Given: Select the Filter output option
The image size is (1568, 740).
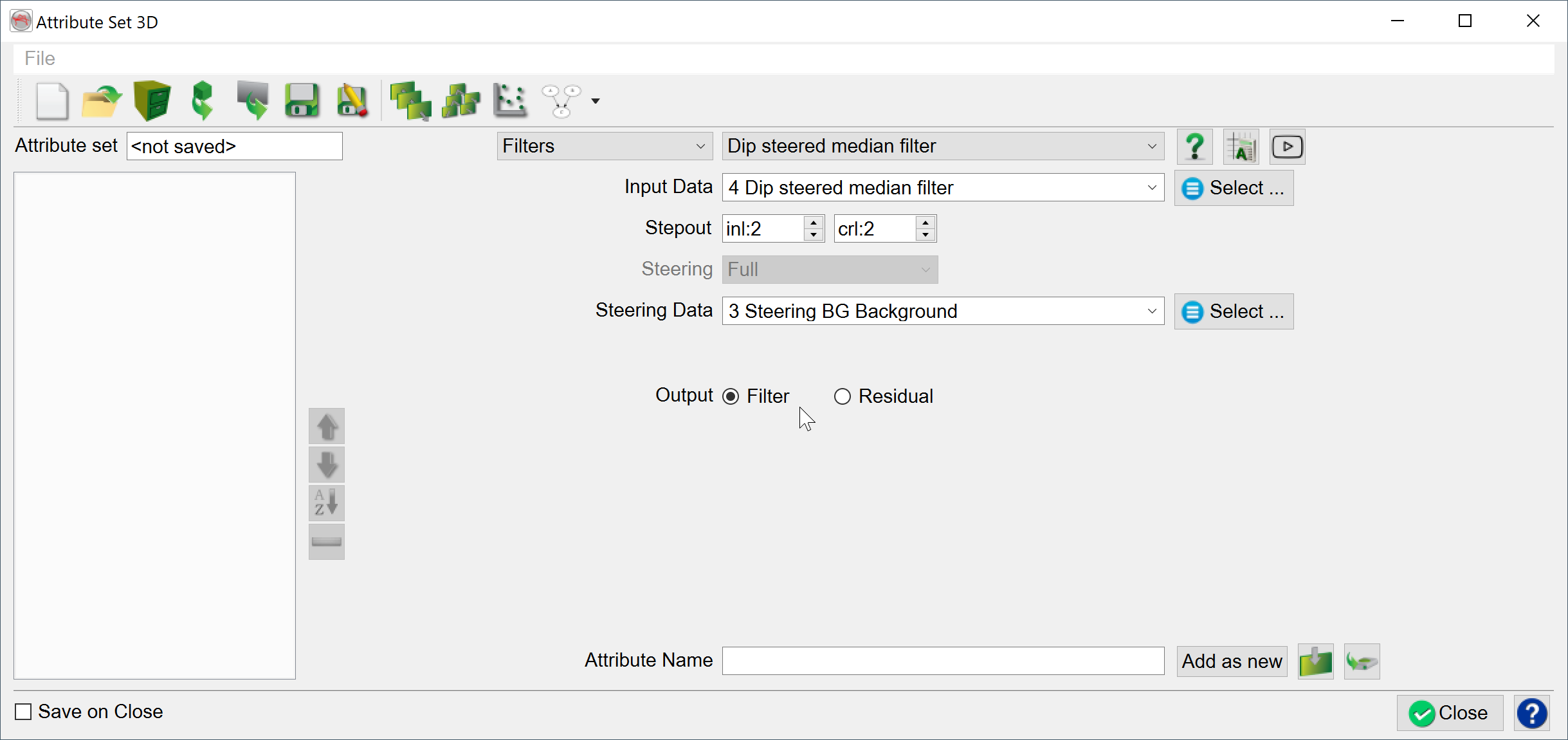Looking at the screenshot, I should pos(730,396).
